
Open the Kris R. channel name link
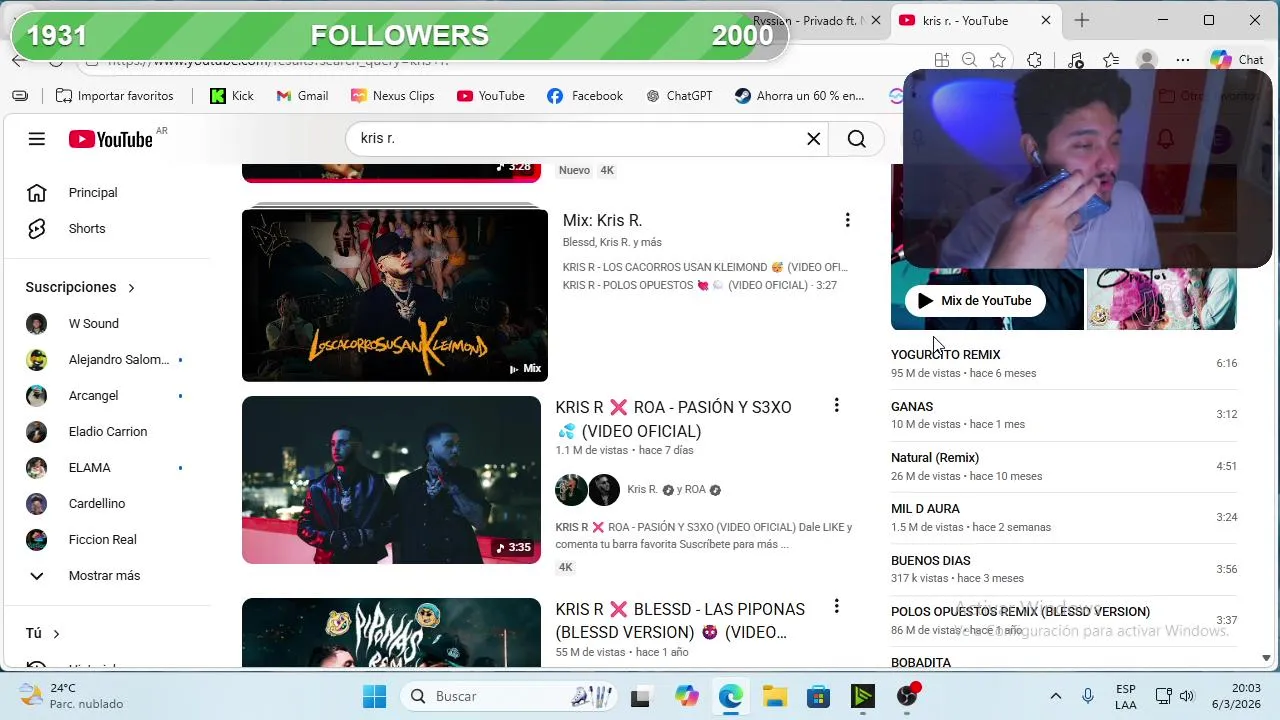(642, 490)
